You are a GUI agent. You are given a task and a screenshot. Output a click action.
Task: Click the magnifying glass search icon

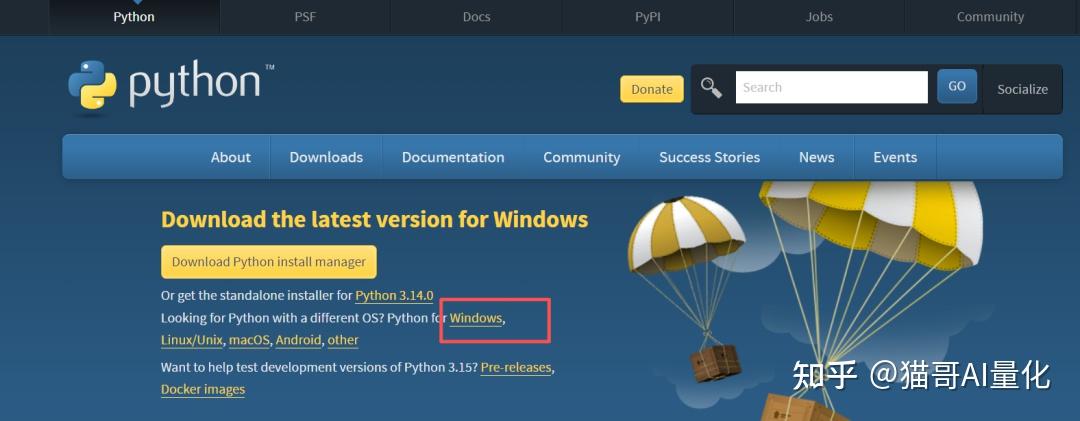tap(711, 88)
